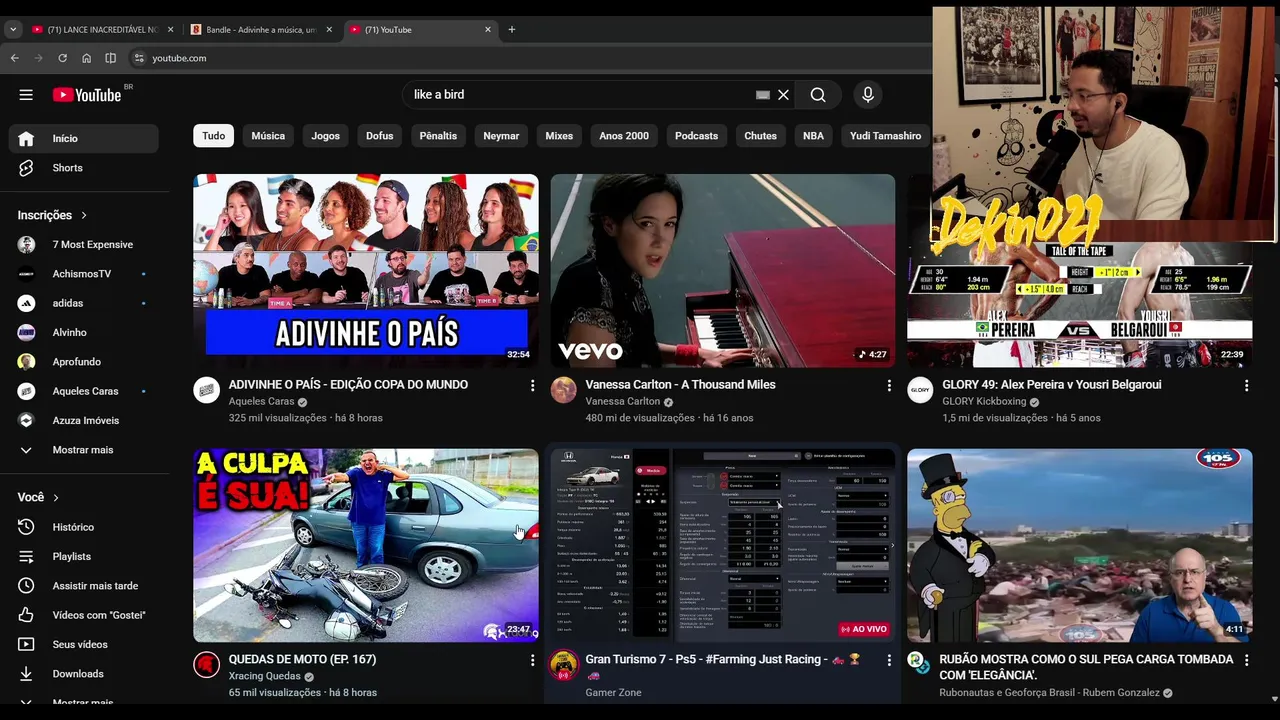Play Gran Turismo 7 live thumbnail

coord(723,545)
